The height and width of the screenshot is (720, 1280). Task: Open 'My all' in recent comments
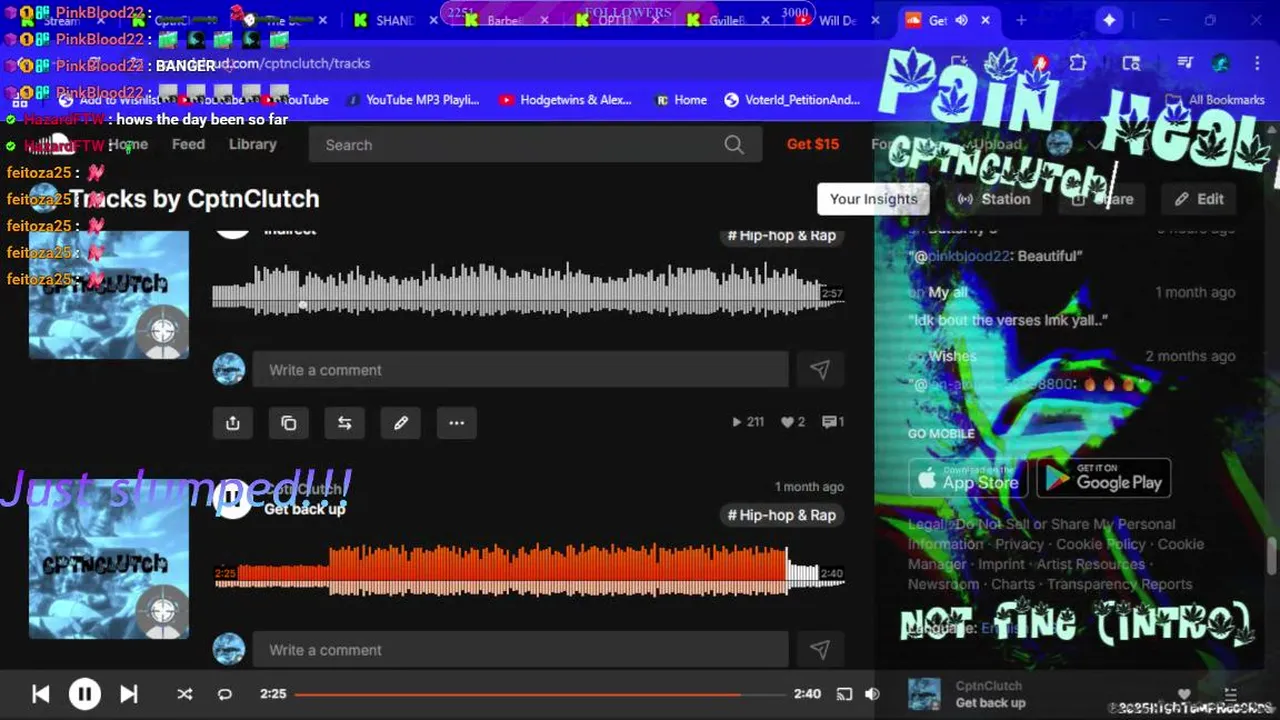948,292
